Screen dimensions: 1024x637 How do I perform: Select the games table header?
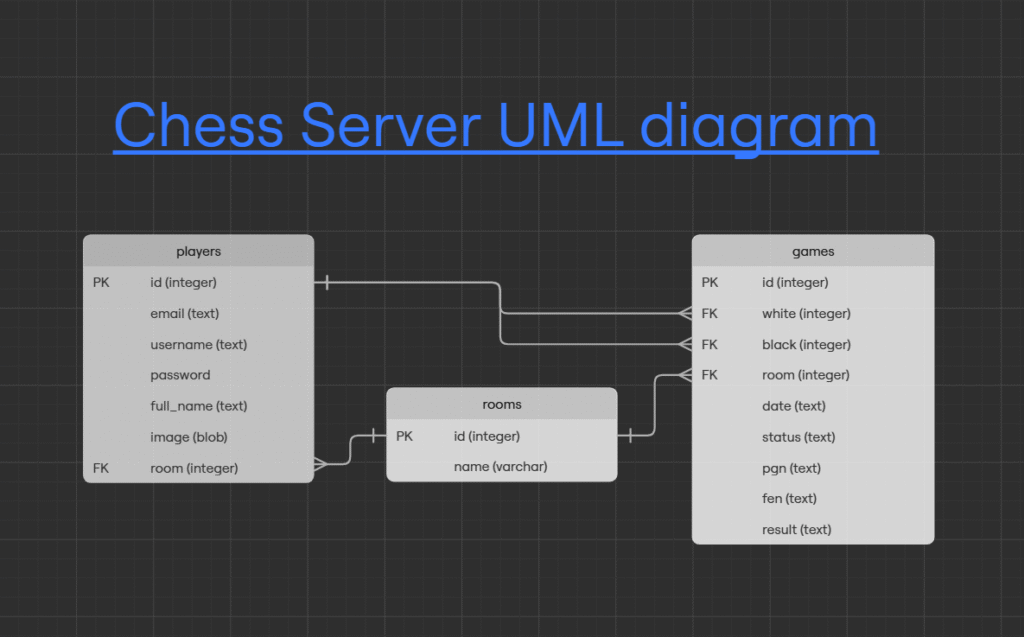tap(813, 251)
